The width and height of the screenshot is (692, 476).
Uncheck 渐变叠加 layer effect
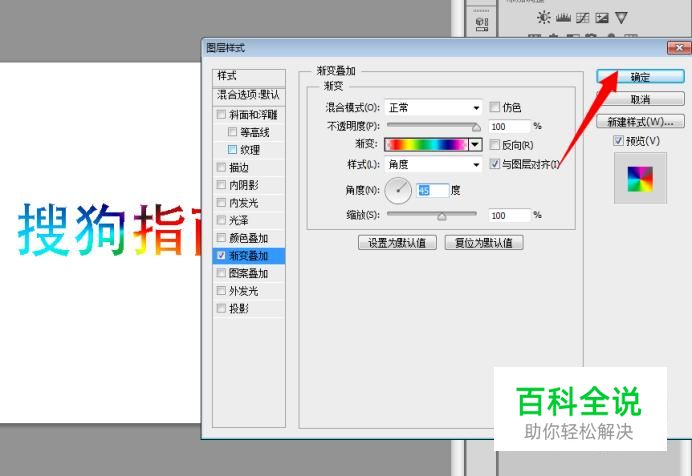tap(221, 255)
